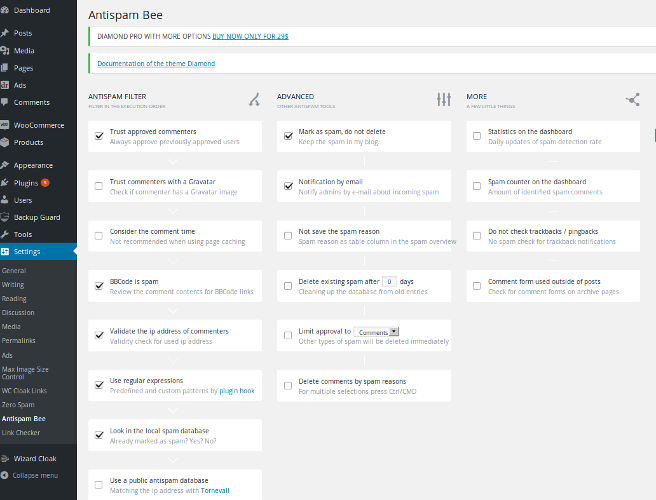The height and width of the screenshot is (500, 656).
Task: Uncheck Use regular expressions
Action: (x=99, y=385)
